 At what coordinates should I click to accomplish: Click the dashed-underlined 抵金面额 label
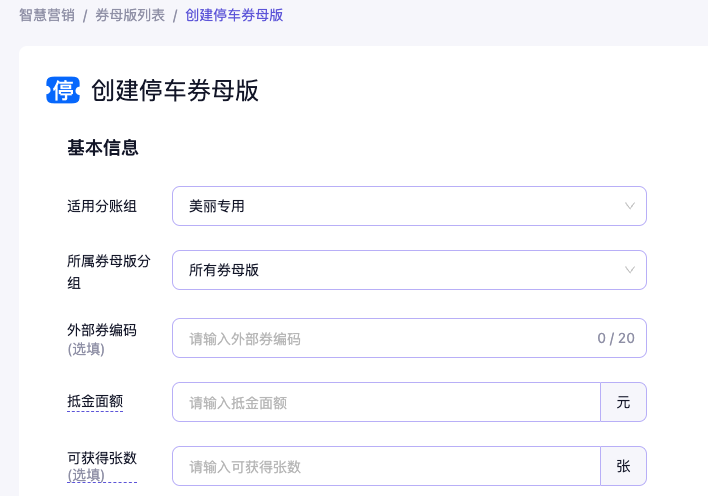tap(95, 401)
